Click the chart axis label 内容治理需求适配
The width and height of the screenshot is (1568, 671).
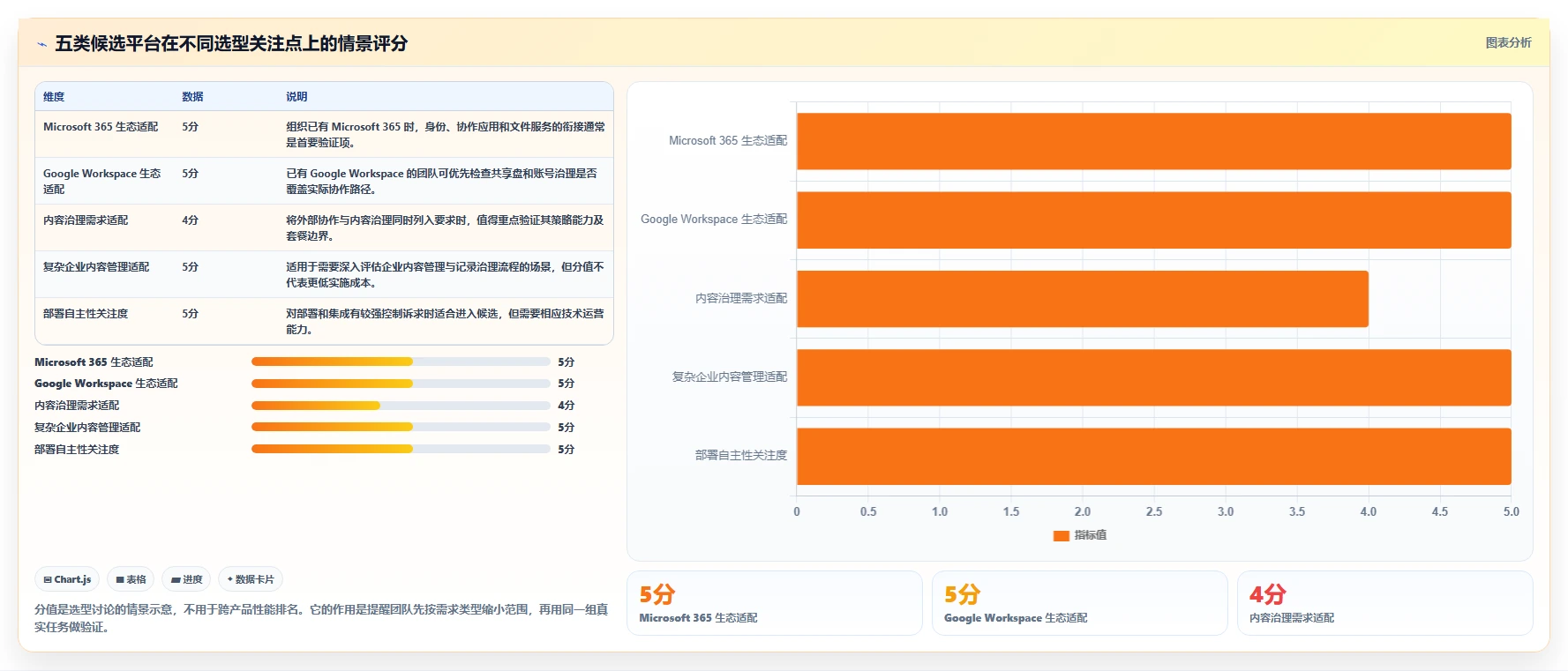pos(741,299)
